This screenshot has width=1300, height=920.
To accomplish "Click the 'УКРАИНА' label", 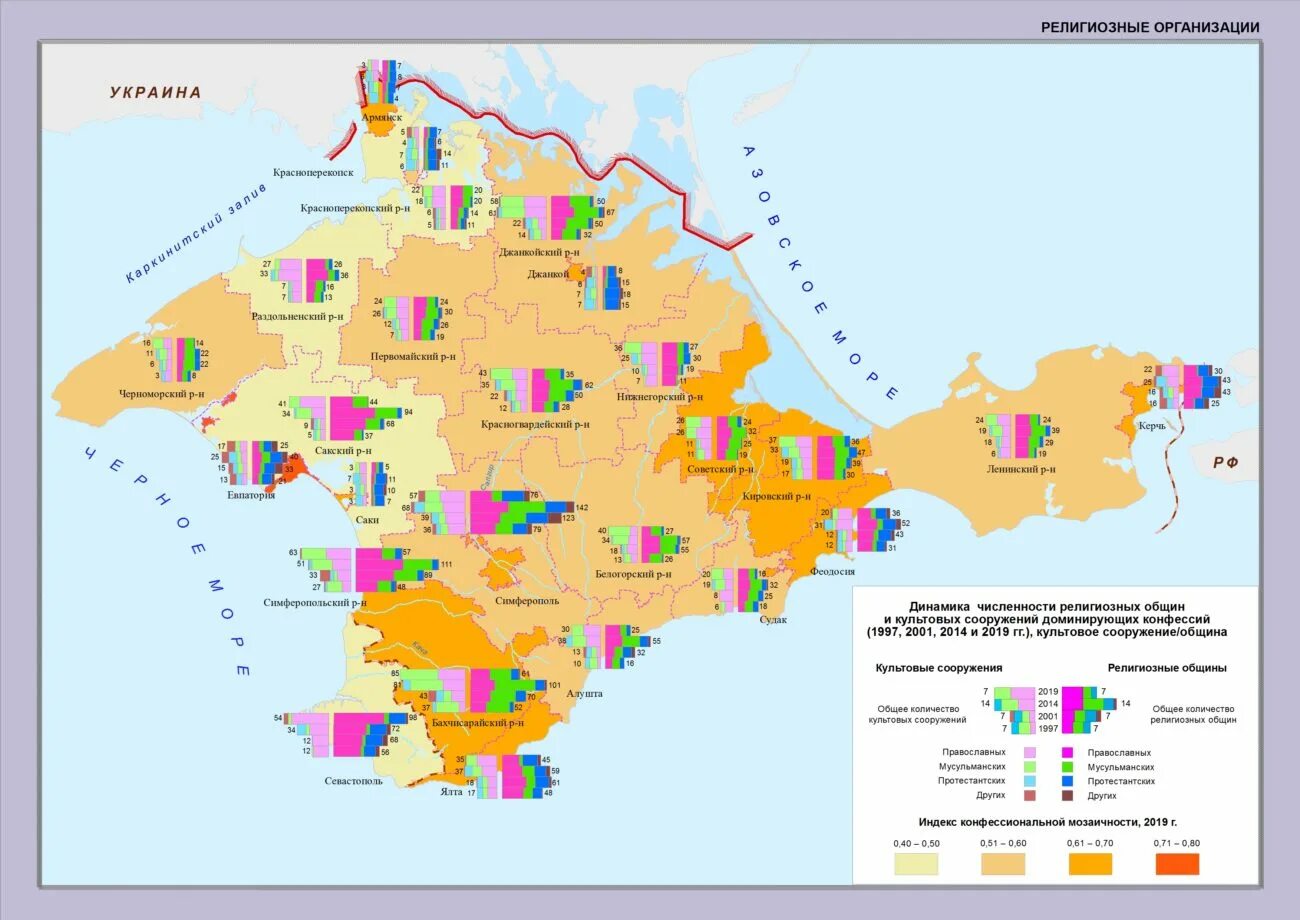I will pyautogui.click(x=156, y=92).
